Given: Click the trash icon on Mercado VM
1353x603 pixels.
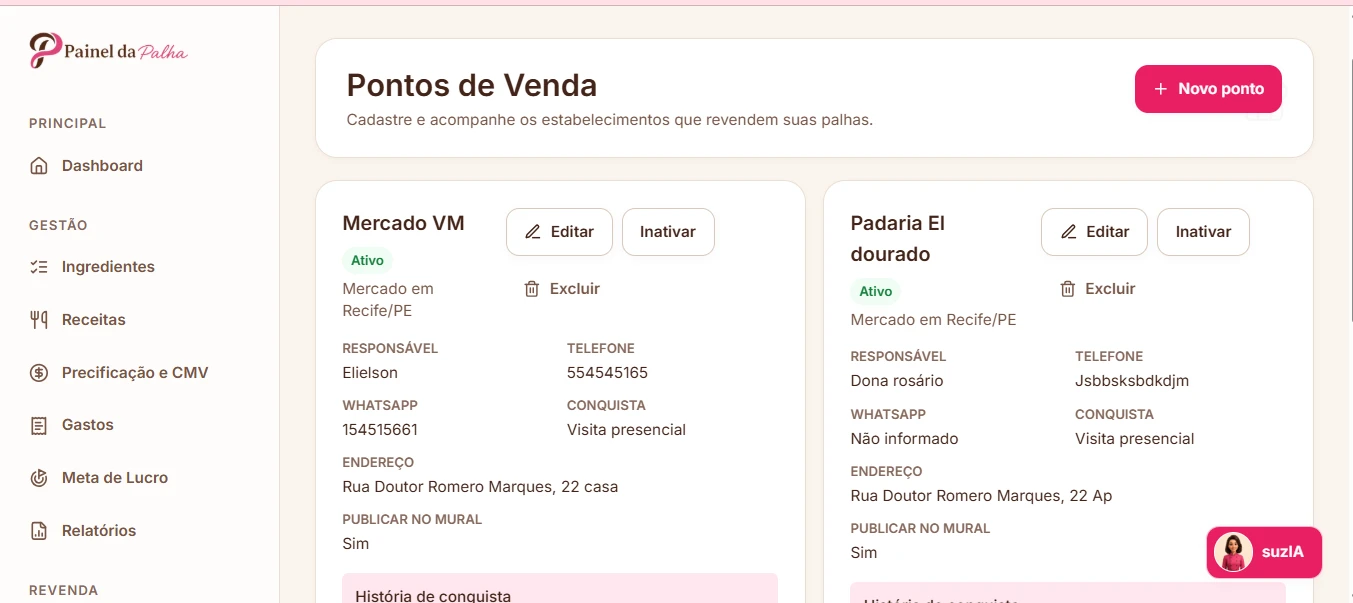Looking at the screenshot, I should [532, 289].
